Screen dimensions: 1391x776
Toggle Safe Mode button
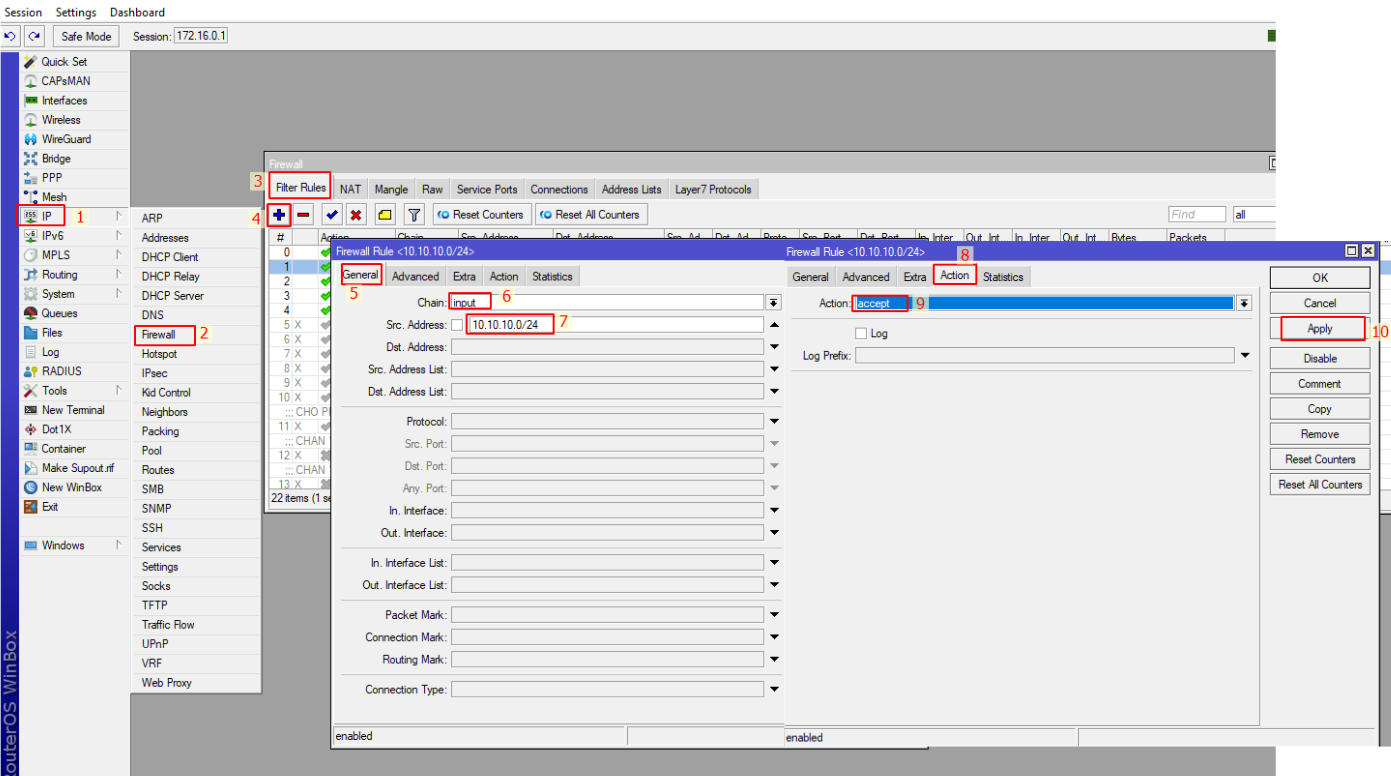click(x=87, y=37)
